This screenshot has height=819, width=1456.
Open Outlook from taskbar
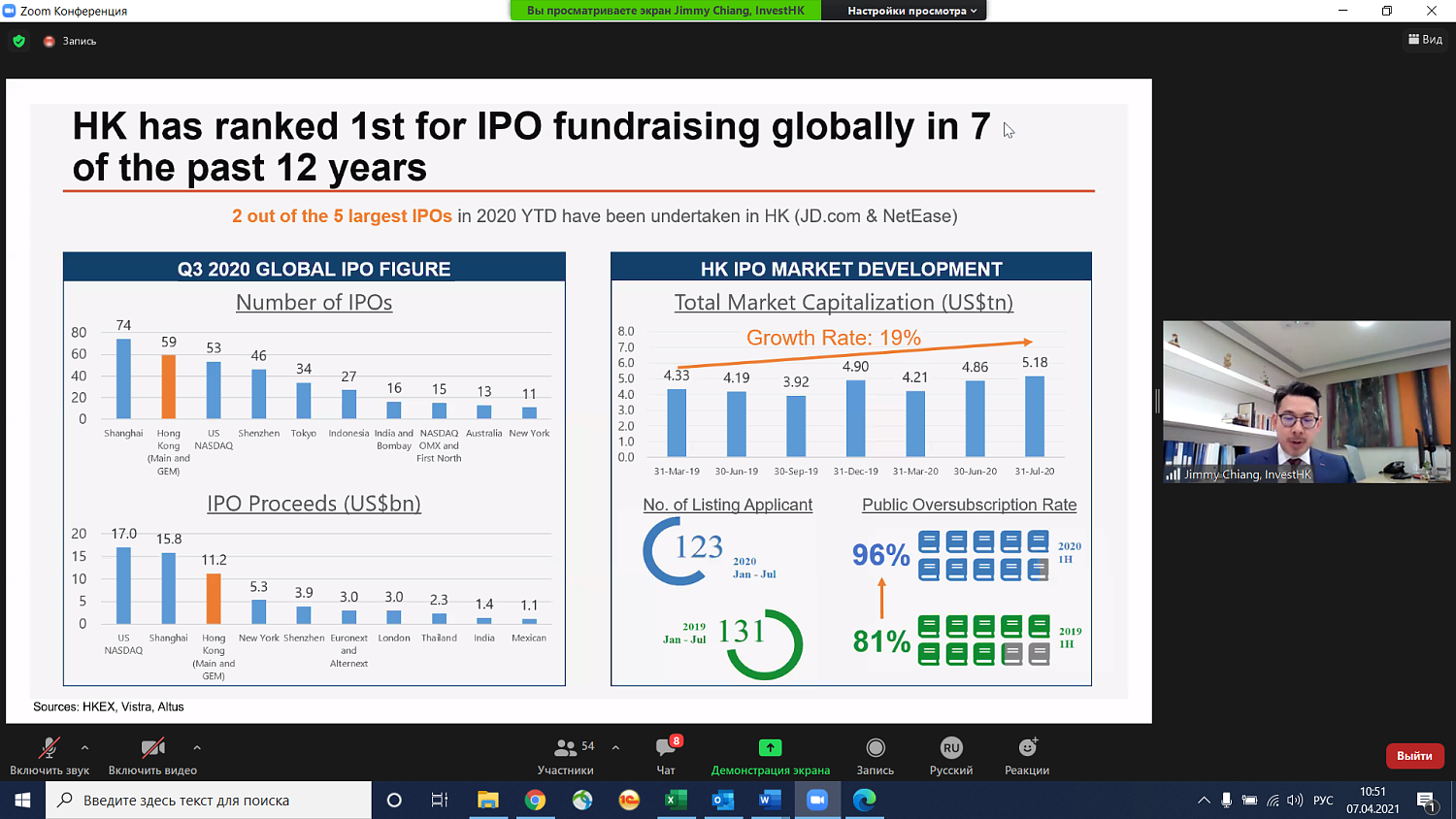pos(723,800)
